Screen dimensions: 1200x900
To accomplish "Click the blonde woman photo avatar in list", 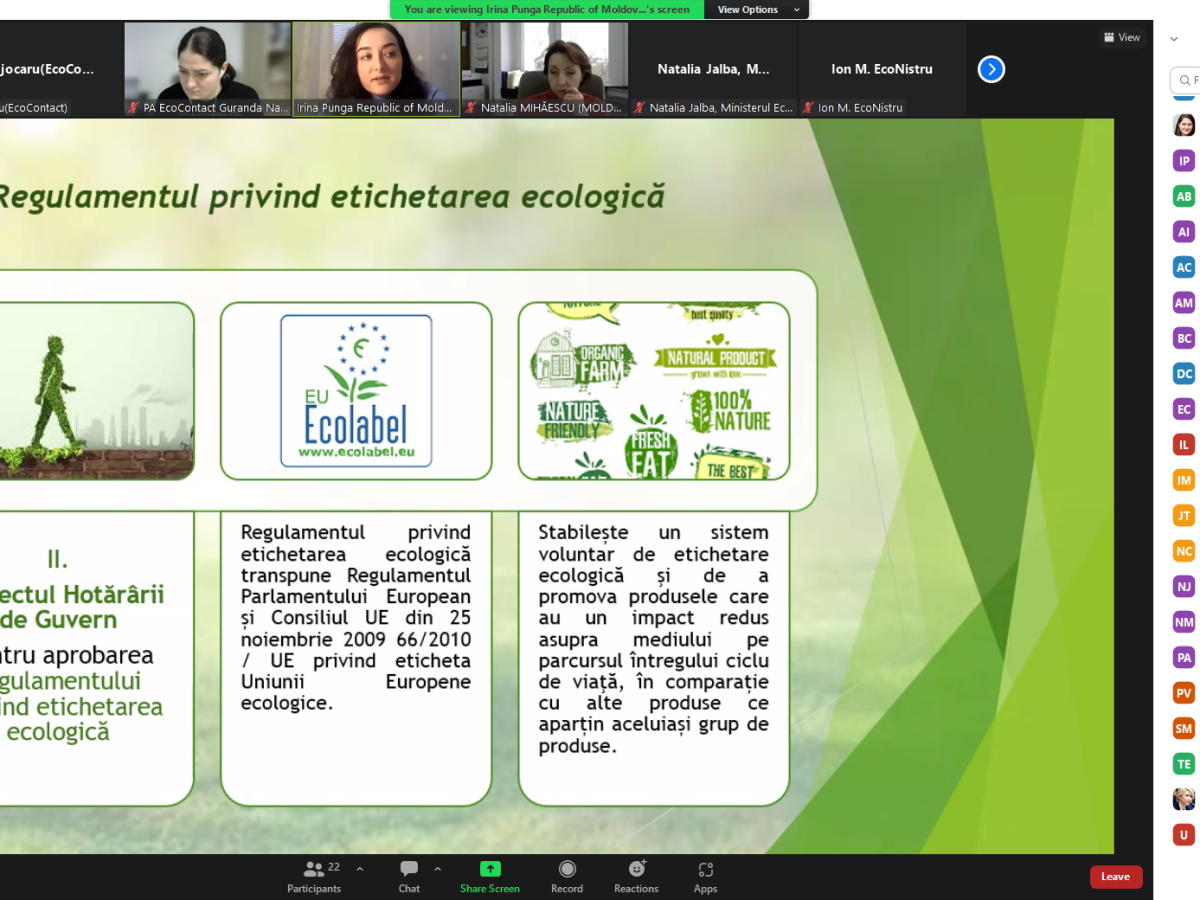I will pos(1184,799).
